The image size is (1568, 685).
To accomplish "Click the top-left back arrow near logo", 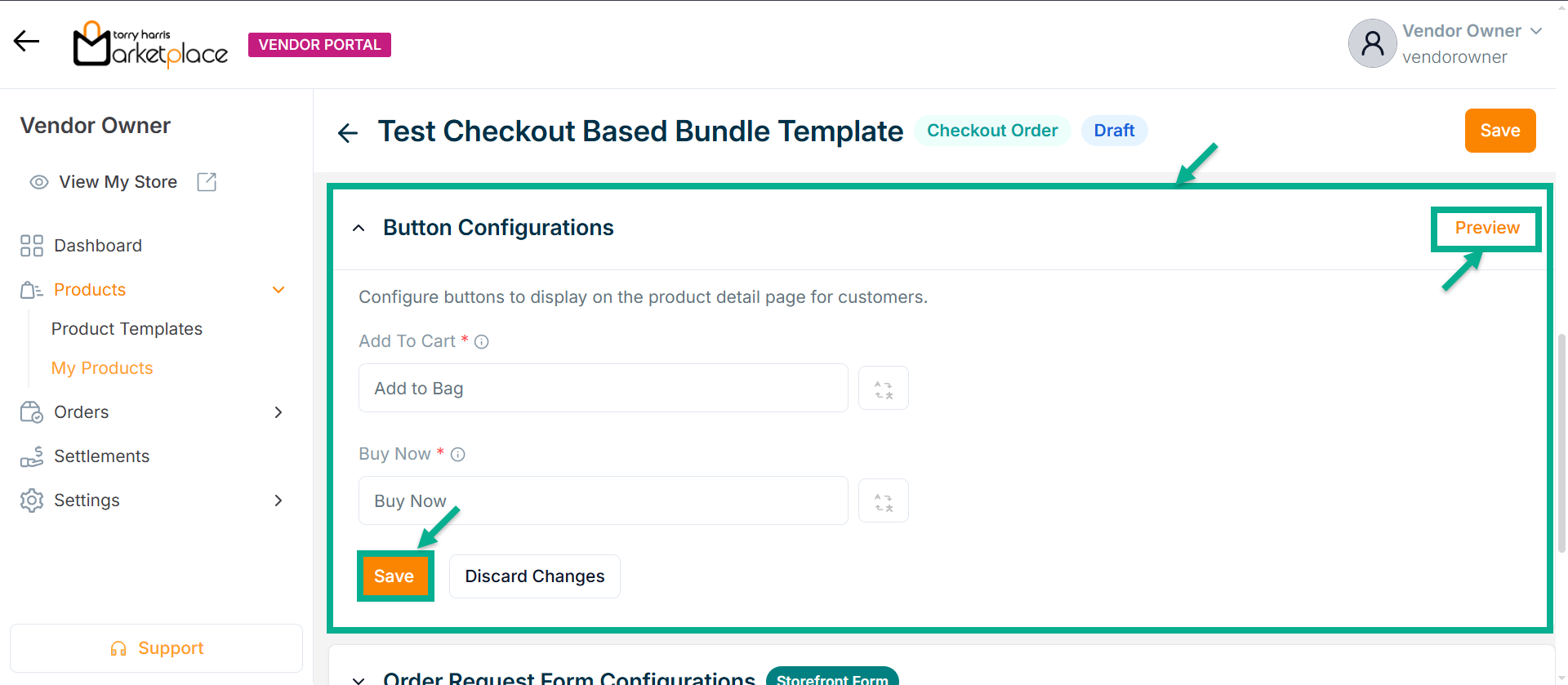I will (26, 42).
